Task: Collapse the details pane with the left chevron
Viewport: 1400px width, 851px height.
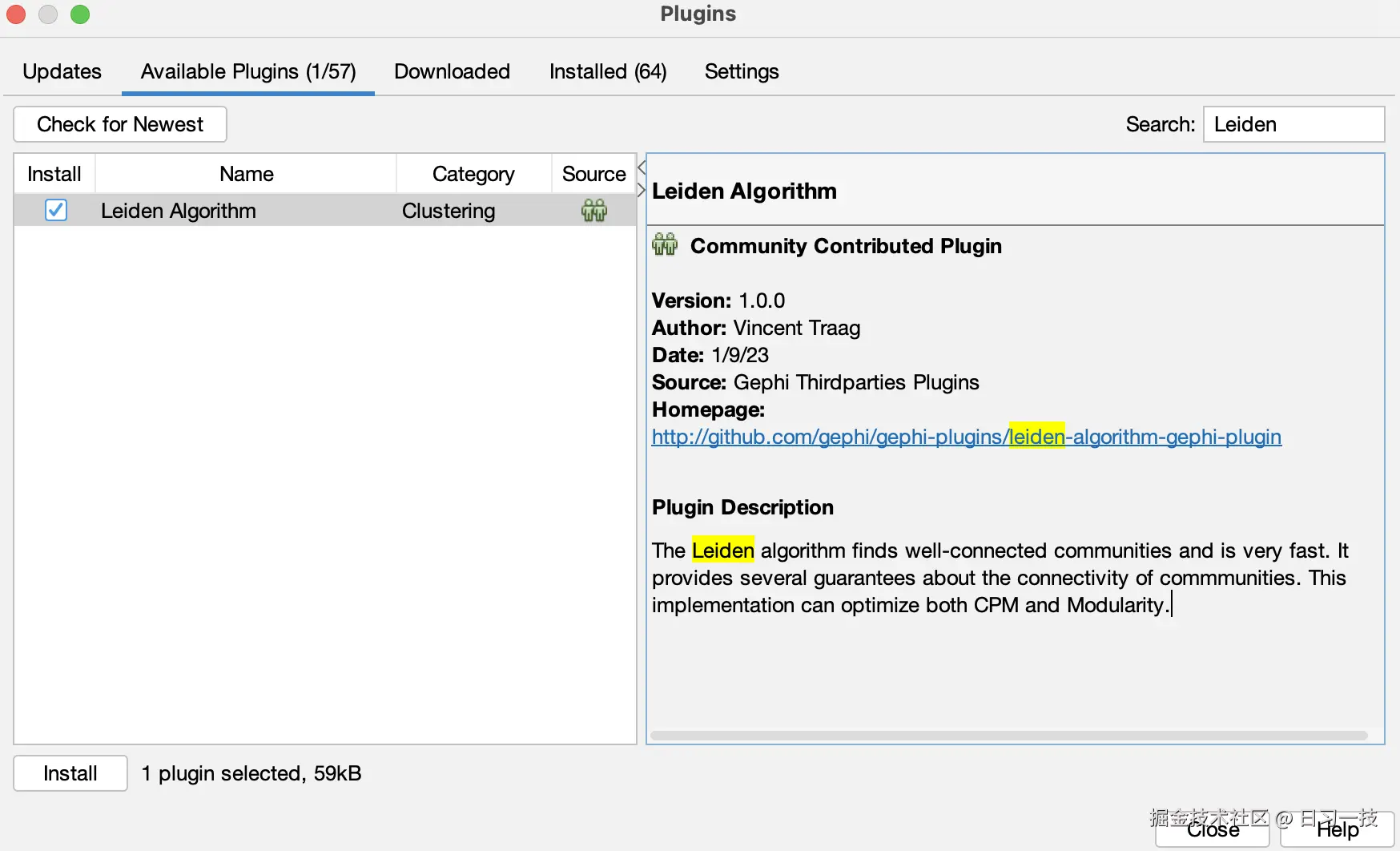Action: click(640, 167)
